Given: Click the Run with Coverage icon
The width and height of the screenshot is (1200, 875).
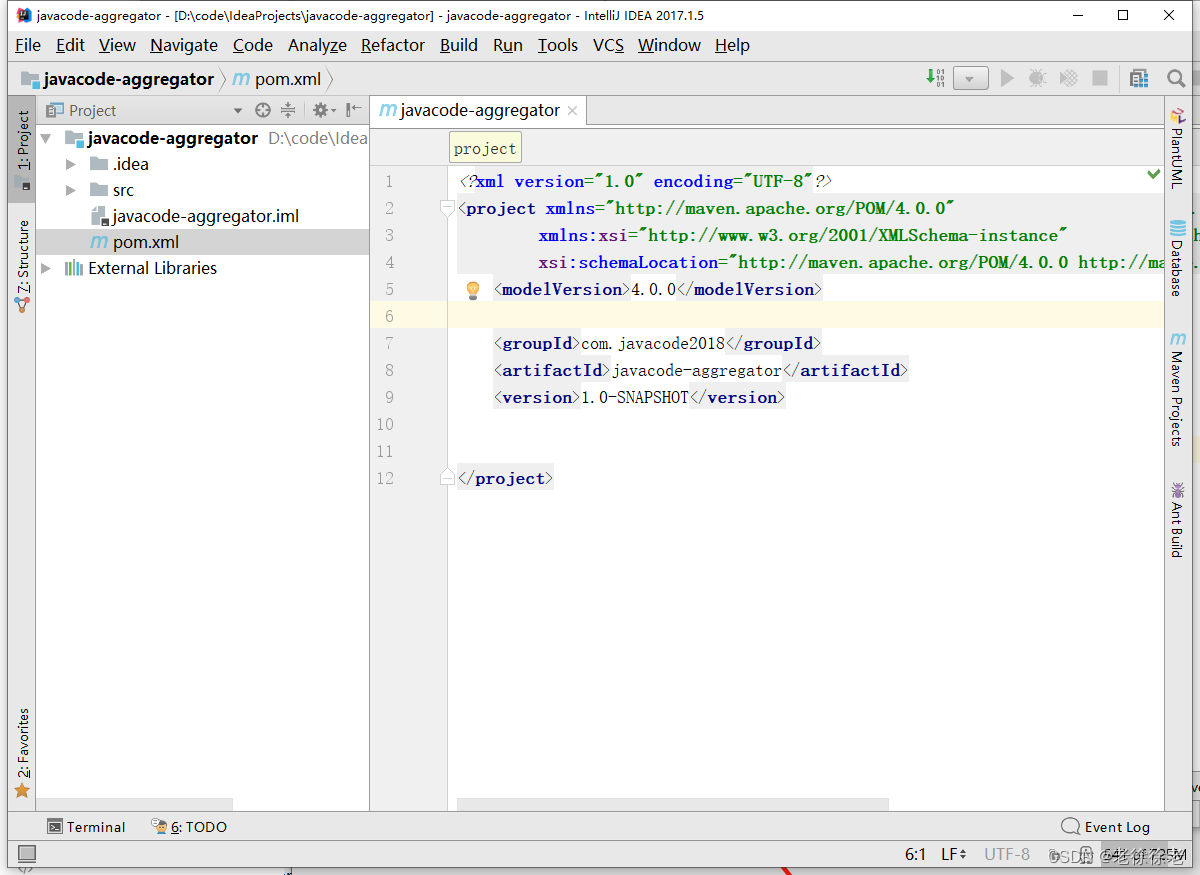Looking at the screenshot, I should pos(1068,78).
